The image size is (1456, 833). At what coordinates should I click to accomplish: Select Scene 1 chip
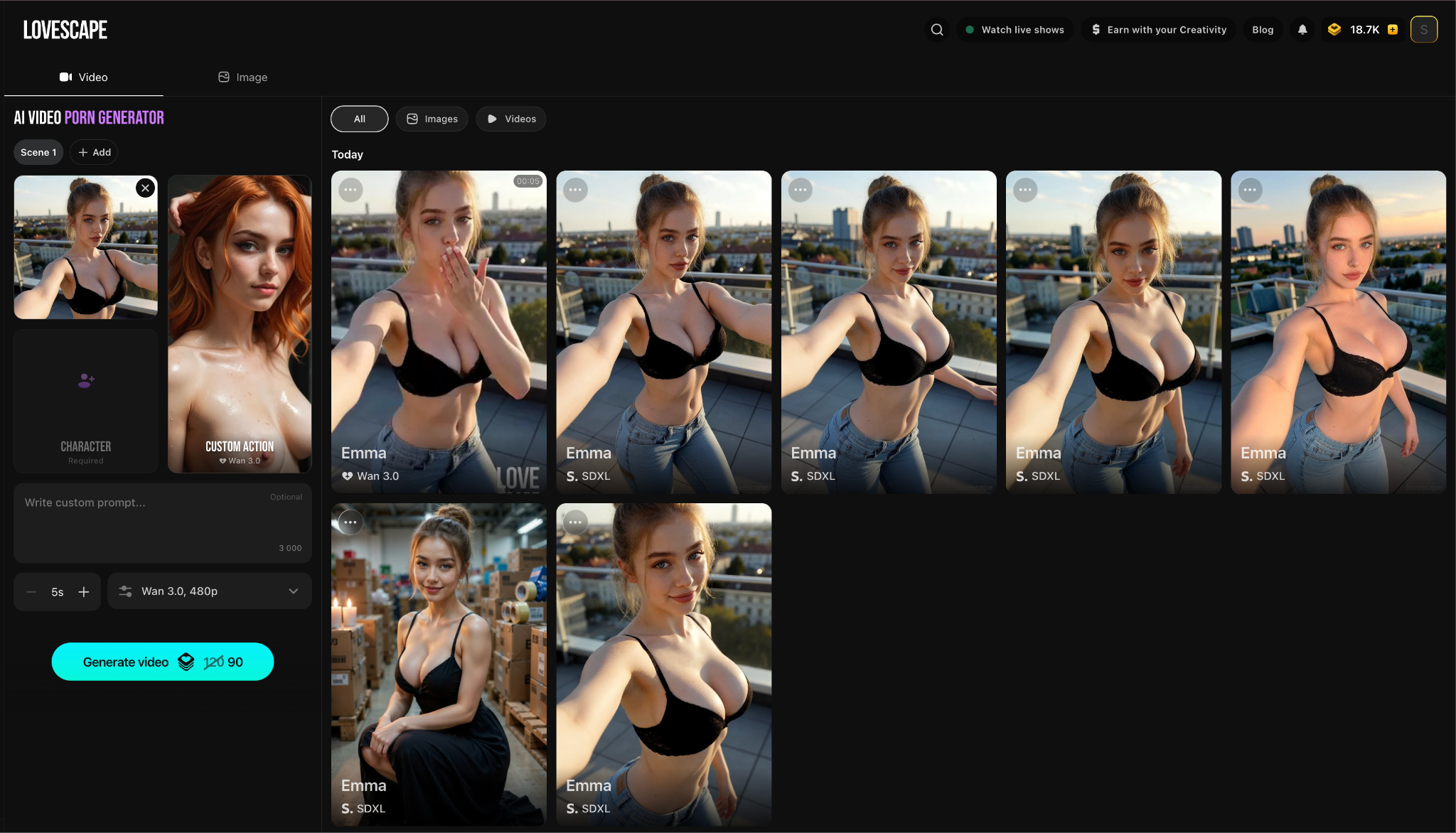click(x=38, y=152)
